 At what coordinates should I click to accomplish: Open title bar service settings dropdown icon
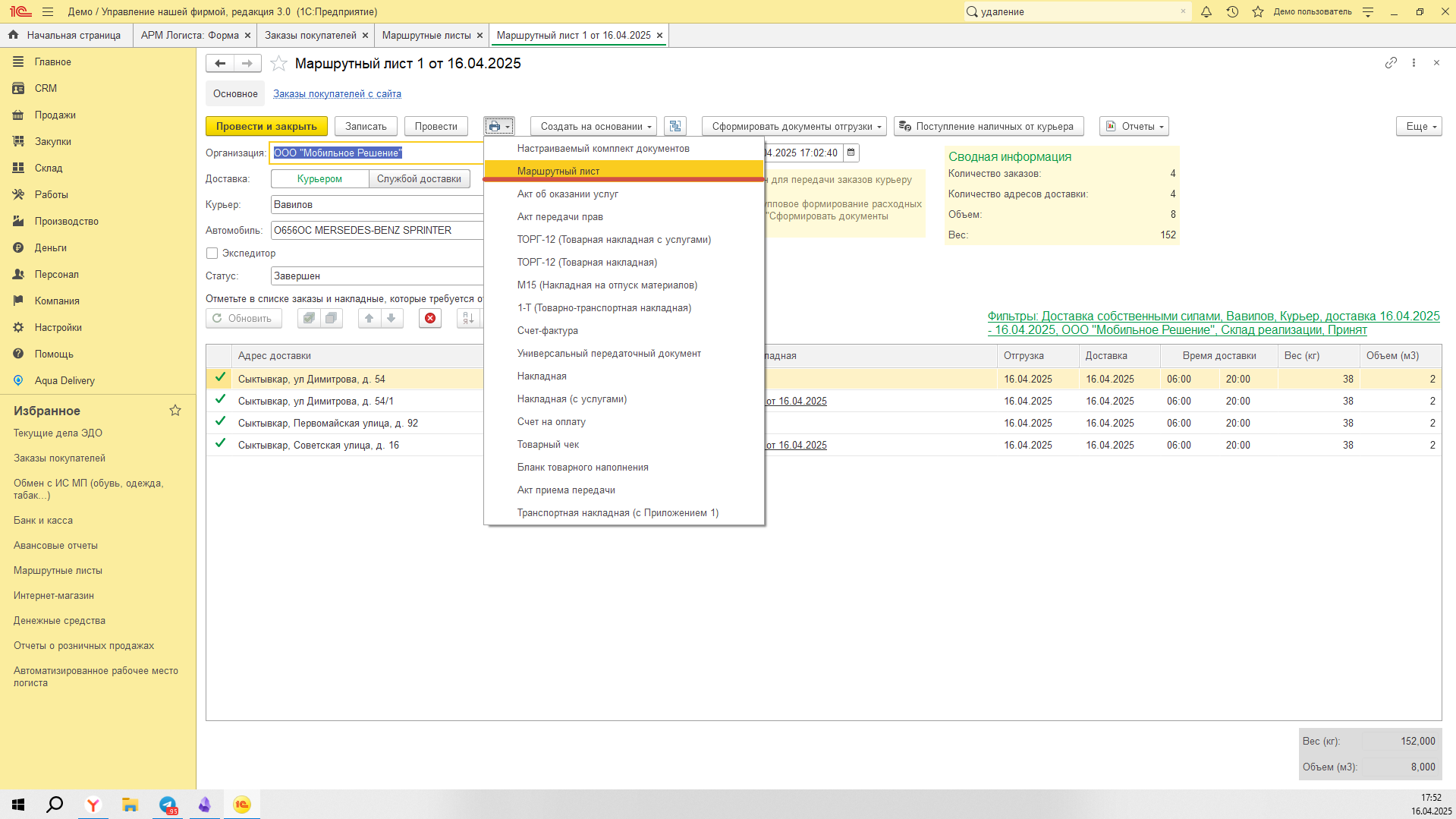1368,11
